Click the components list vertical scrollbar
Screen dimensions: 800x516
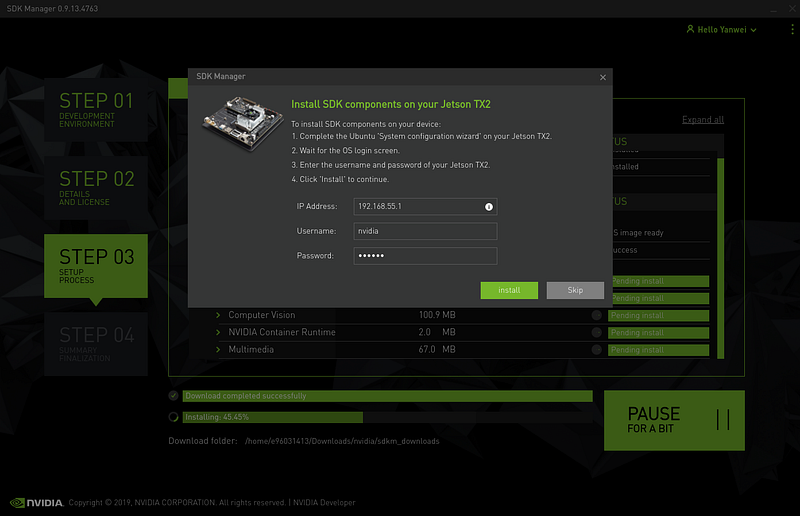pyautogui.click(x=720, y=258)
